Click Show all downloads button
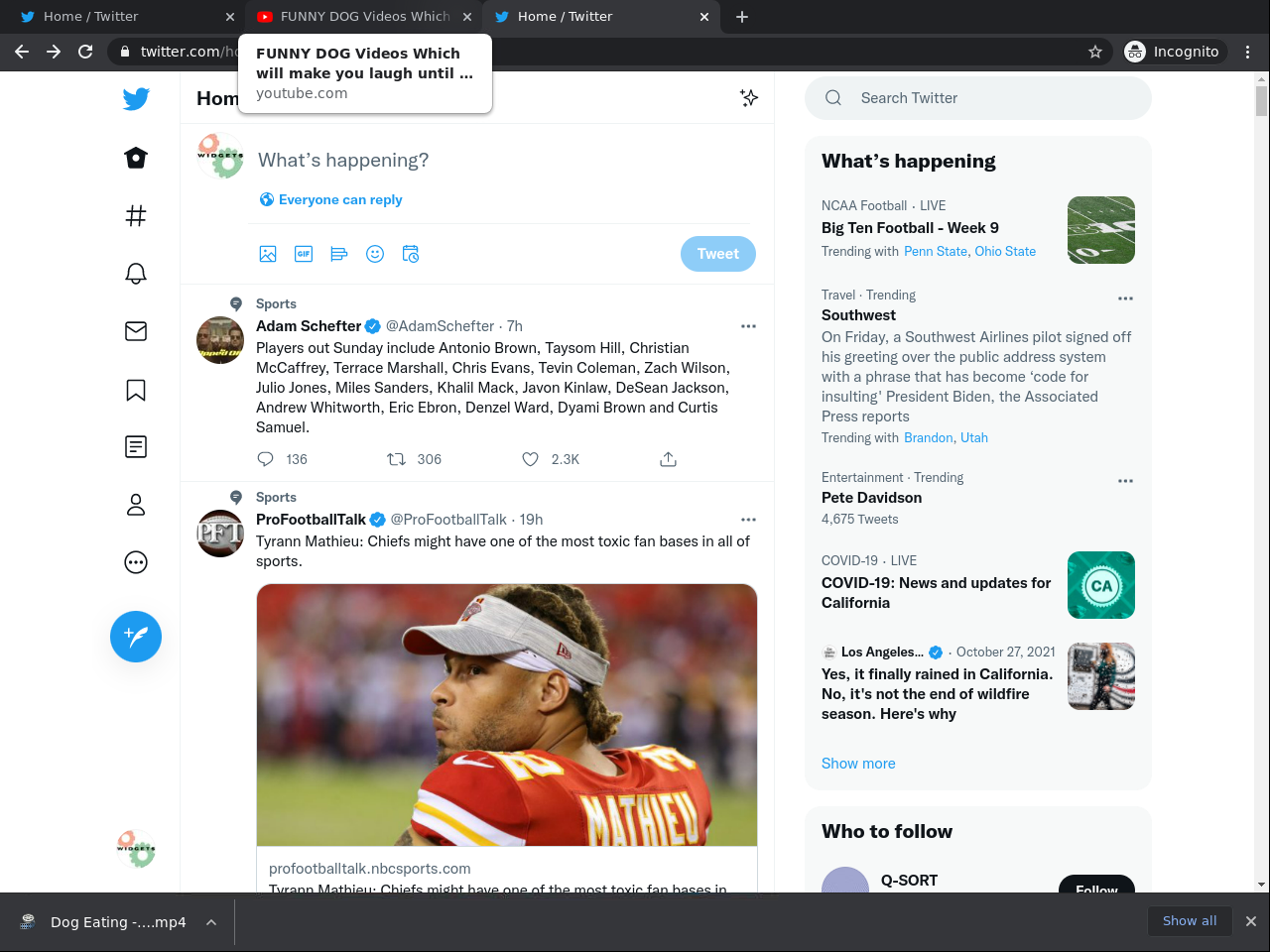 1189,921
